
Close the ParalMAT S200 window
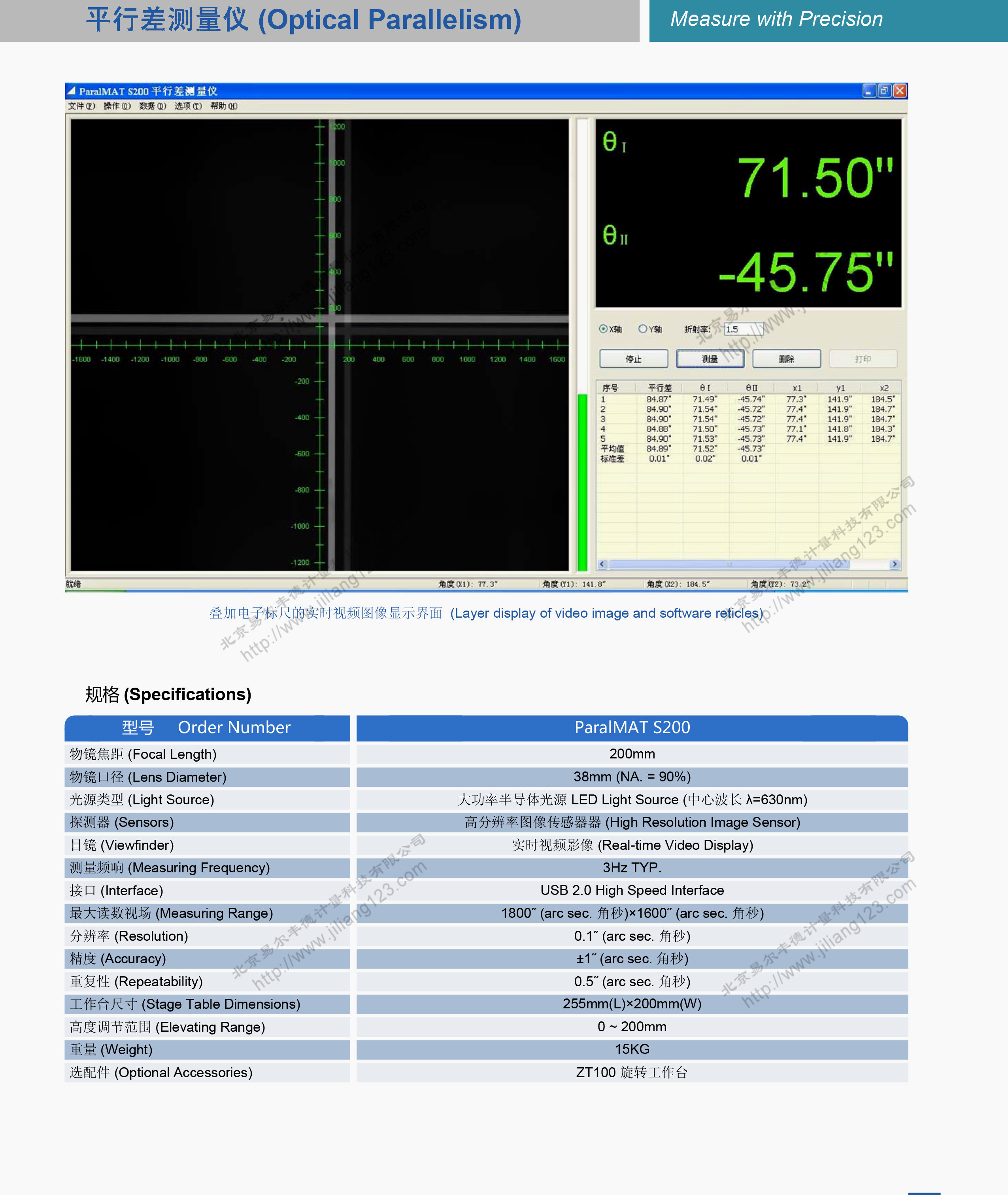[x=900, y=90]
